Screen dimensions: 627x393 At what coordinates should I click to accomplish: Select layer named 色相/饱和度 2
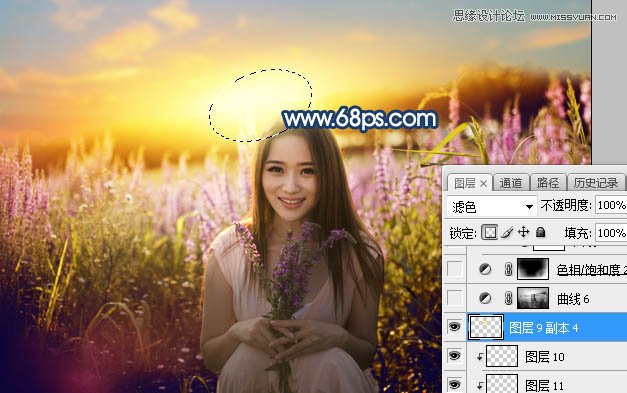pyautogui.click(x=591, y=271)
